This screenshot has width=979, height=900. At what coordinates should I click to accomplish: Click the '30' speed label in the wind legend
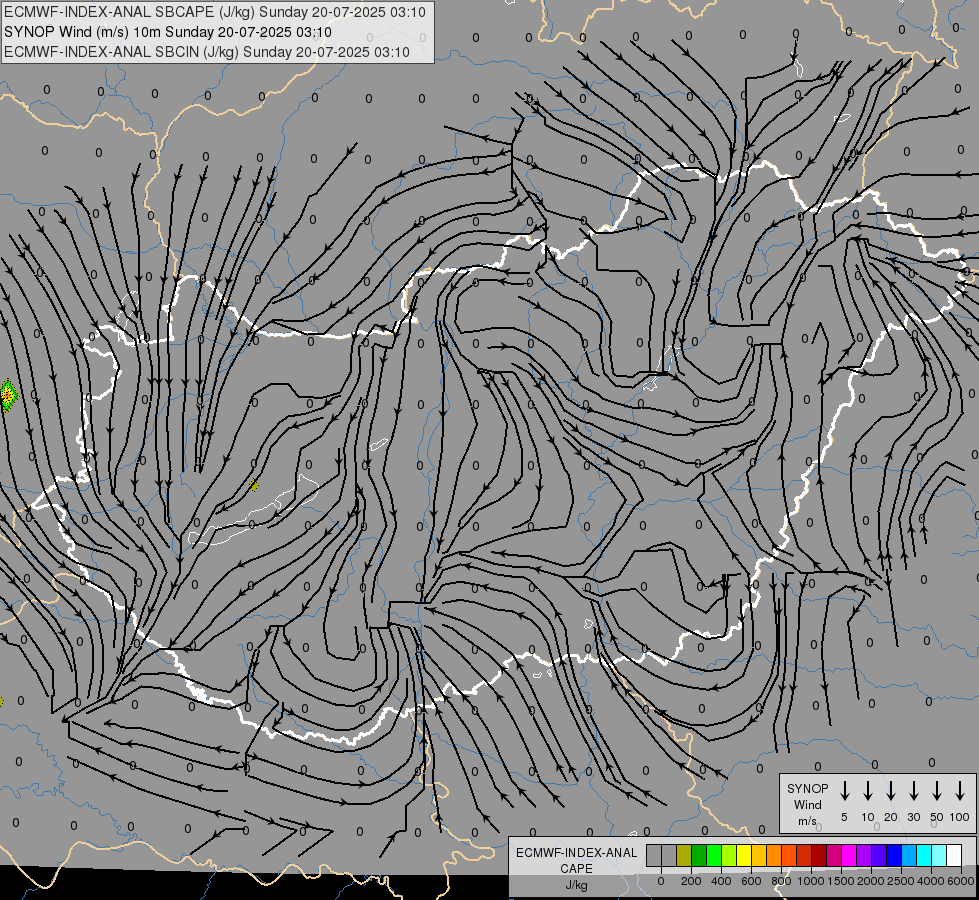914,817
